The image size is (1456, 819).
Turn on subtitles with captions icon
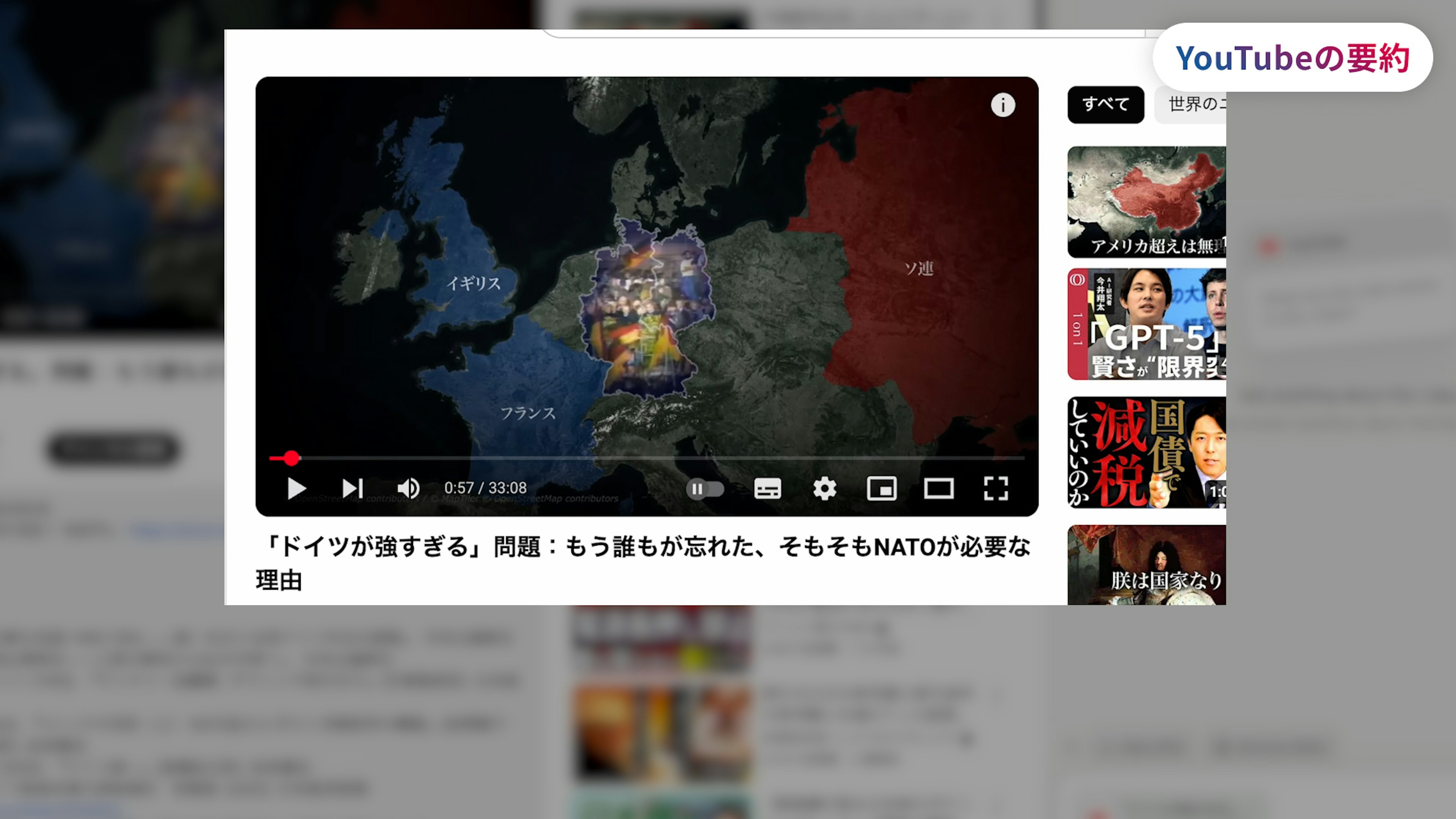pos(767,488)
